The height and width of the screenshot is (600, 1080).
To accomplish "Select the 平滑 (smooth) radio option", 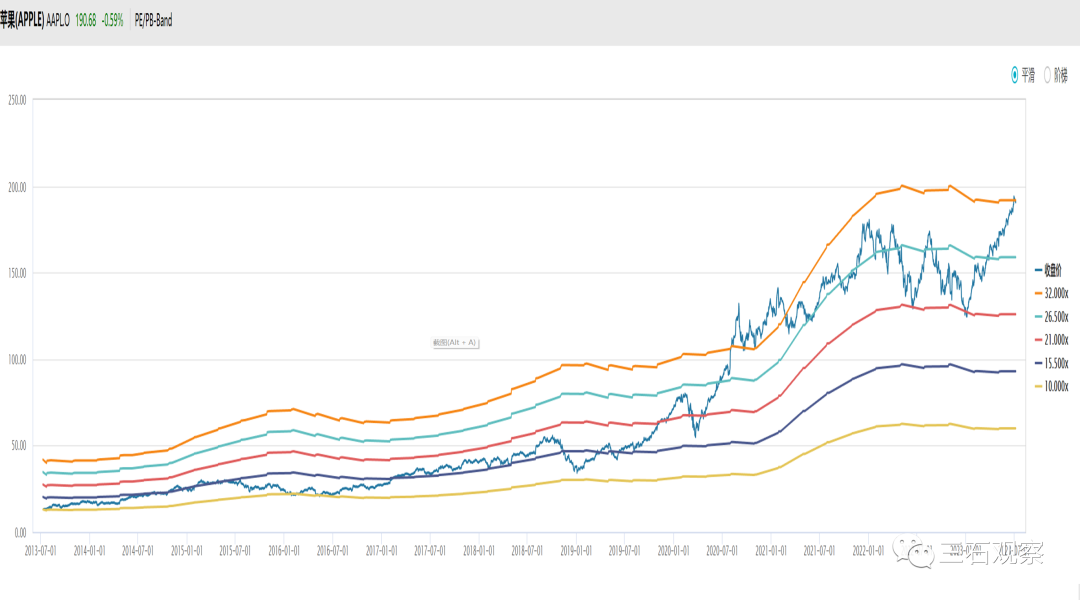I will coord(1023,75).
